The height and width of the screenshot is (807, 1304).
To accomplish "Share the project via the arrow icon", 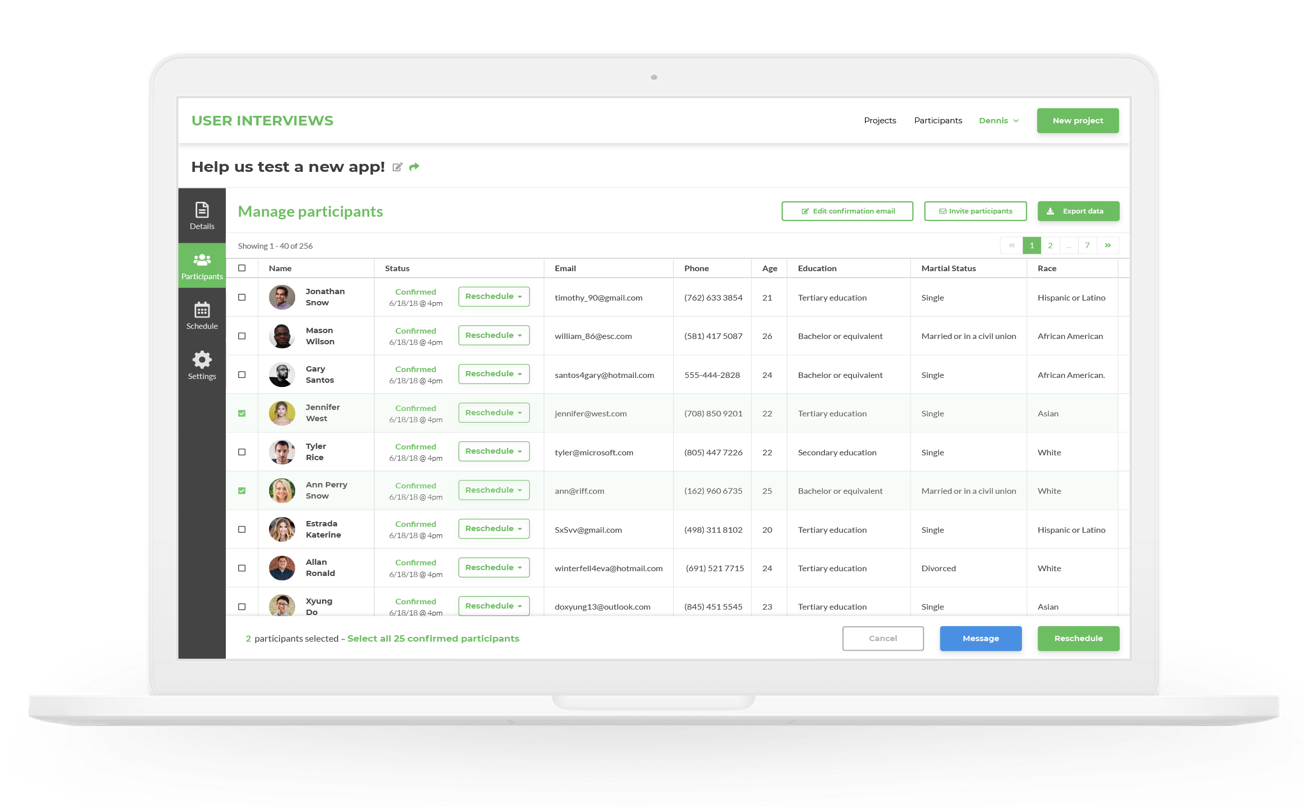I will 414,167.
